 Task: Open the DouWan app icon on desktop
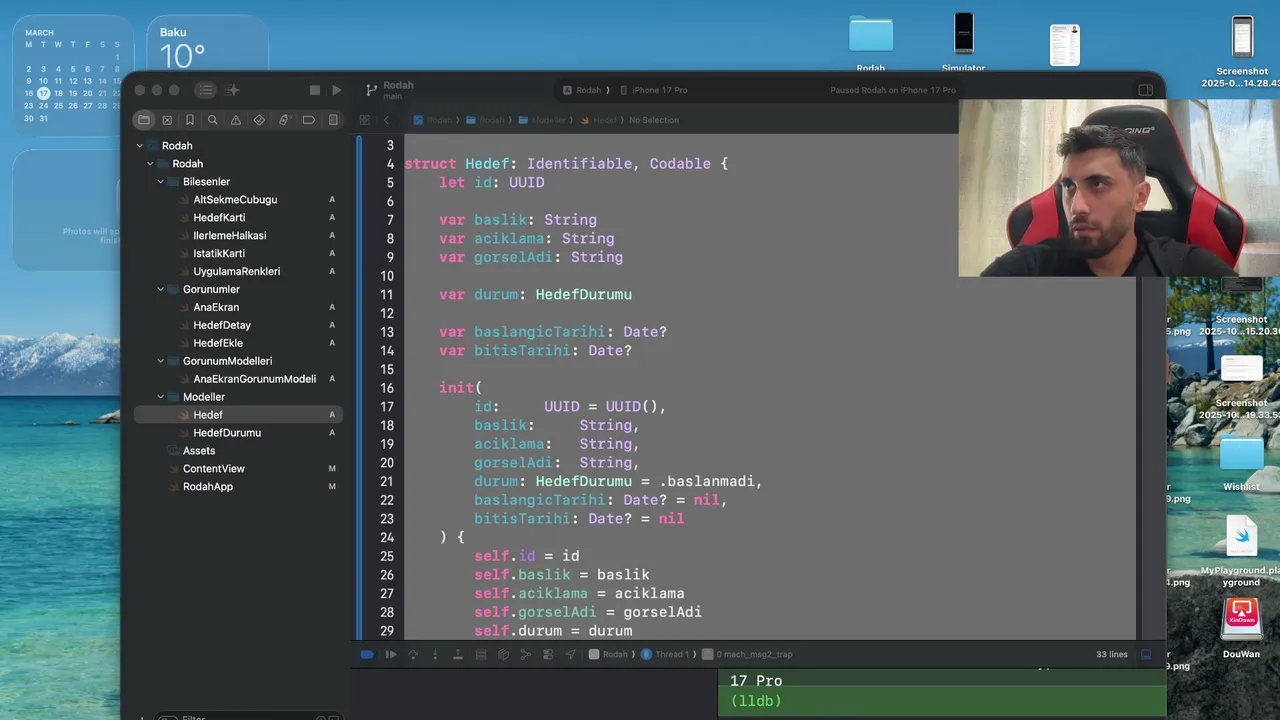1241,628
